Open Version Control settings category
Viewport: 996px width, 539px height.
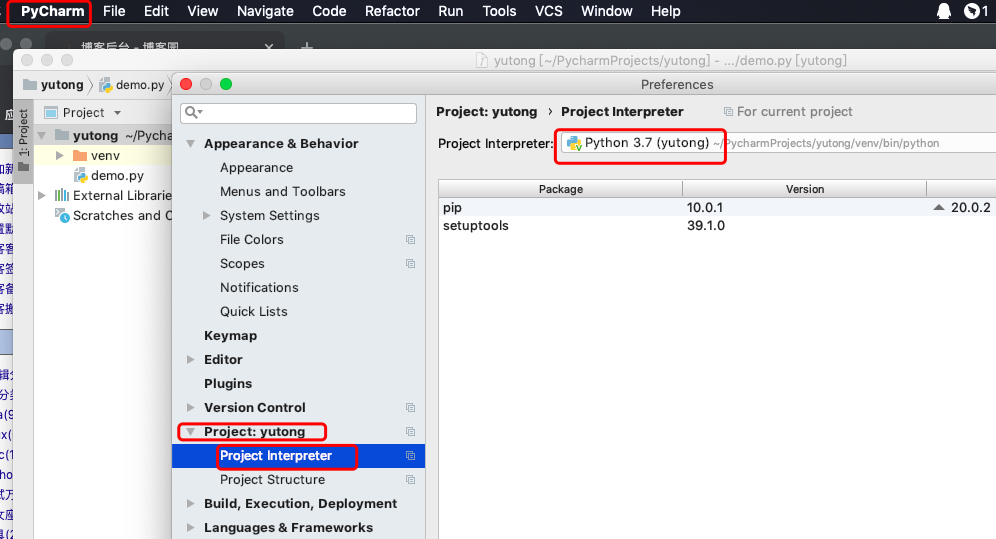pyautogui.click(x=255, y=408)
